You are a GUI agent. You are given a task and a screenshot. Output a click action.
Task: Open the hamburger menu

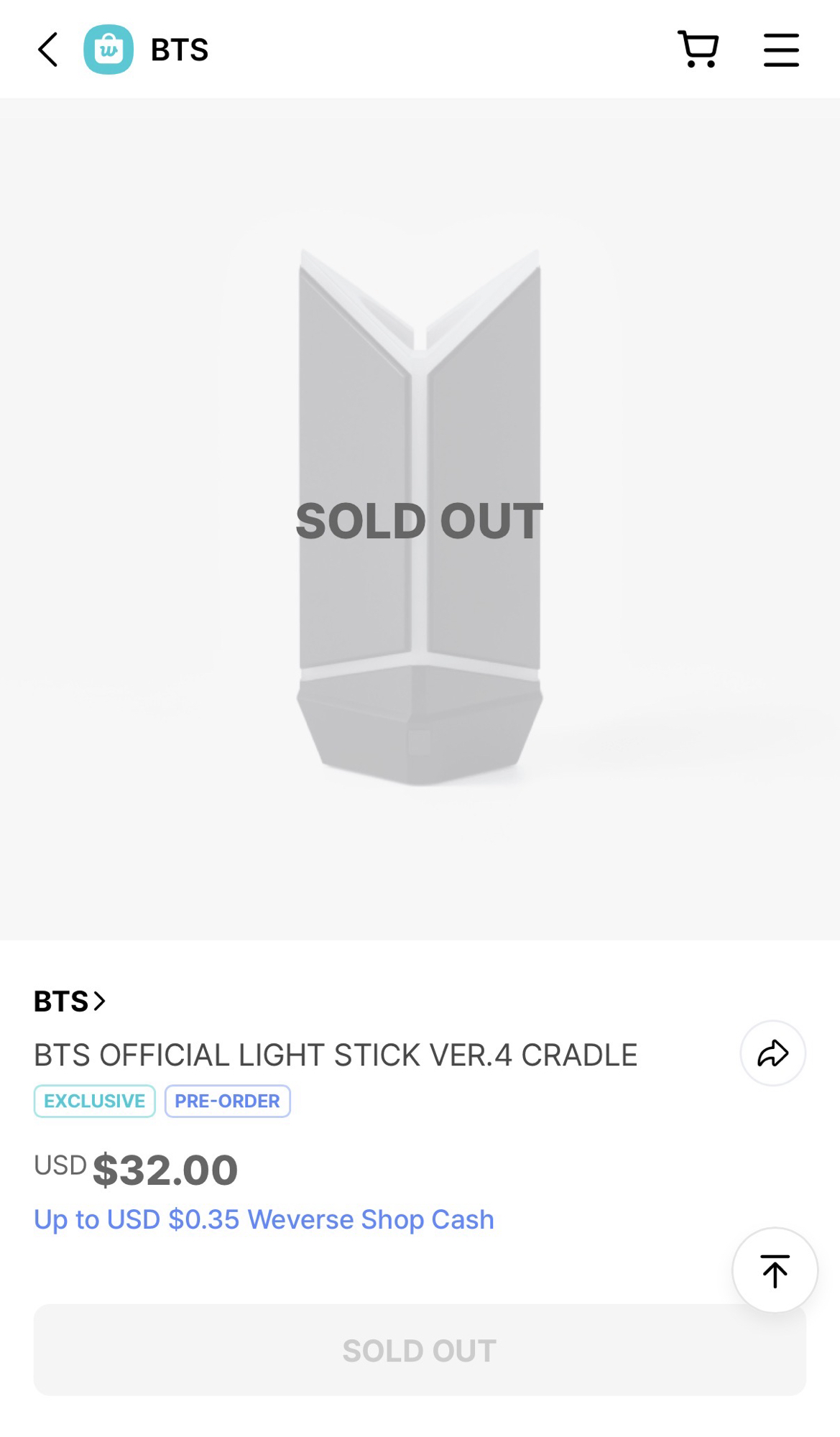coord(781,50)
